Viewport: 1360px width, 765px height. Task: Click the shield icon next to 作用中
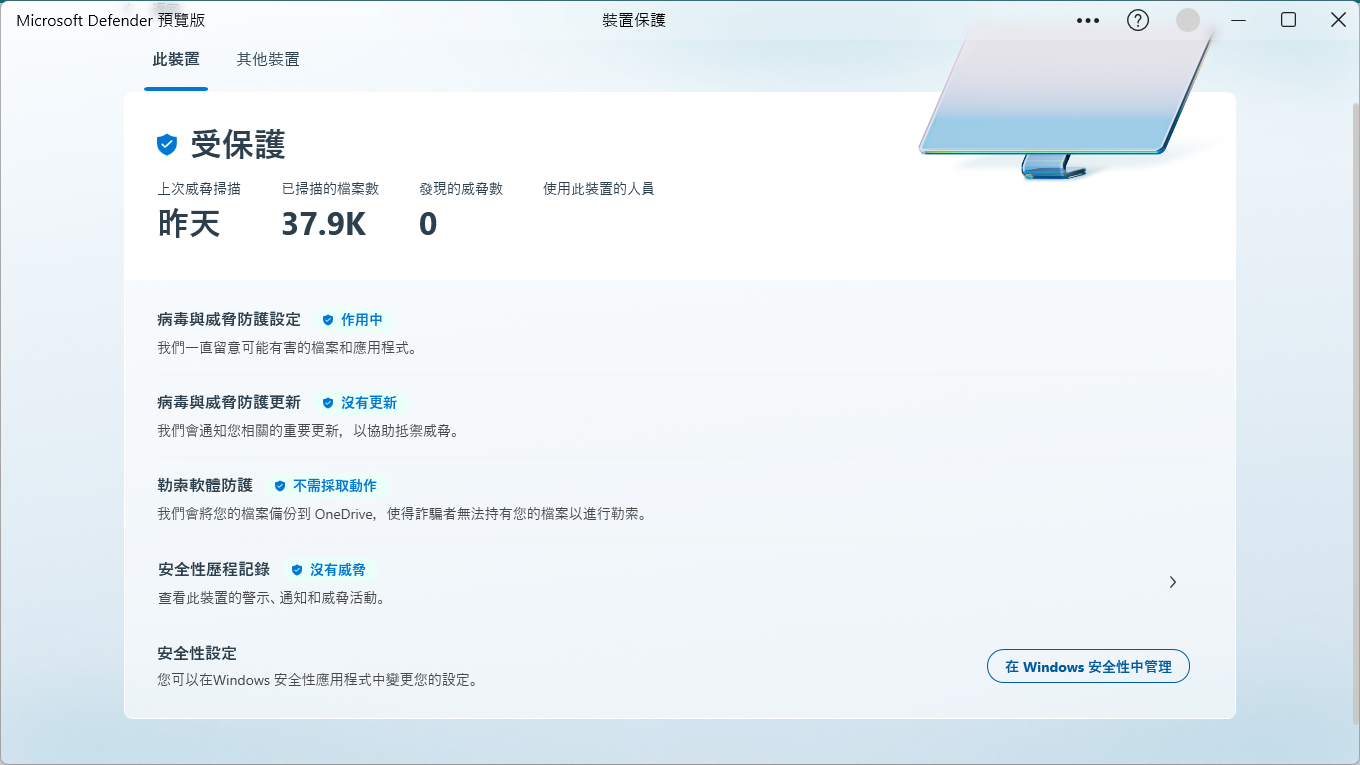(328, 320)
